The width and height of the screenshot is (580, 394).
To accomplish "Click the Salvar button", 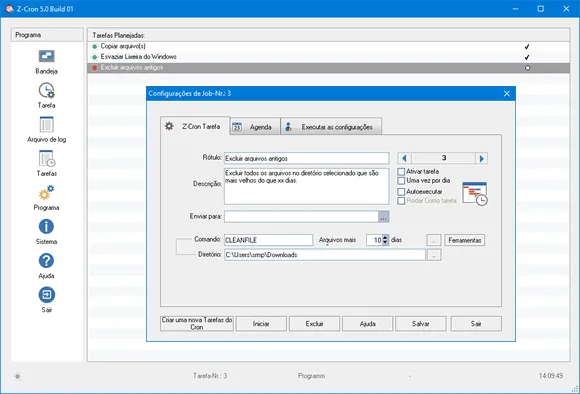I will [x=421, y=324].
